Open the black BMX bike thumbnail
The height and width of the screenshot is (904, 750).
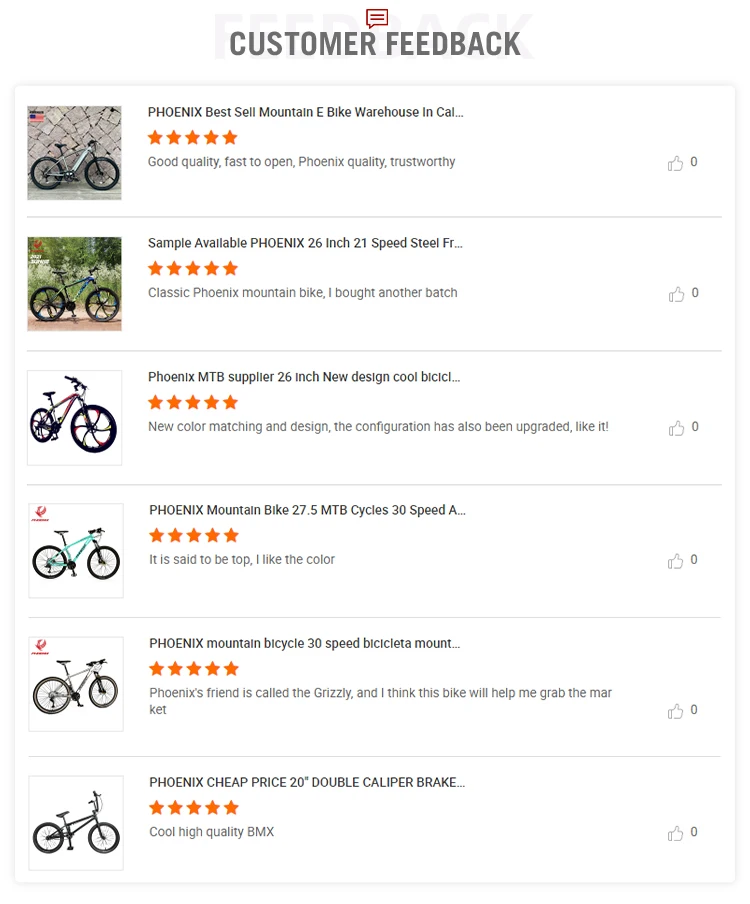click(x=76, y=823)
